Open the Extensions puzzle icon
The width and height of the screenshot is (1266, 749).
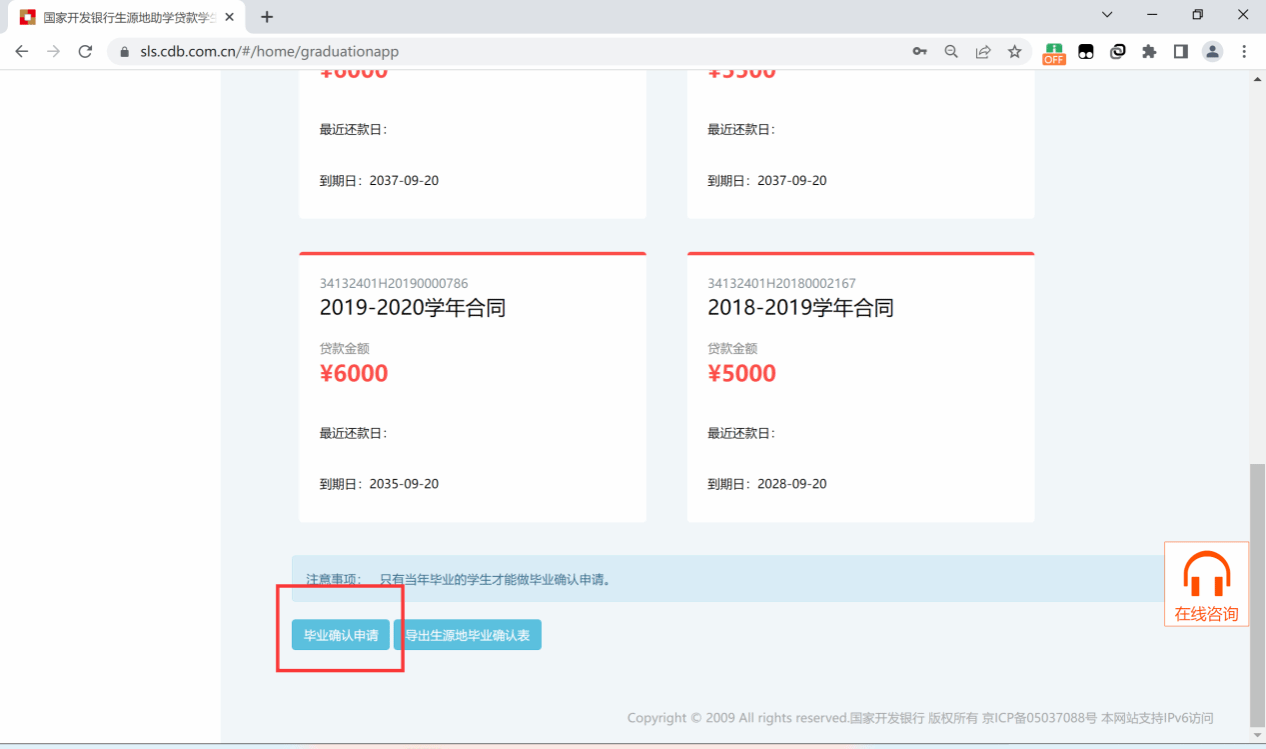pyautogui.click(x=1149, y=51)
